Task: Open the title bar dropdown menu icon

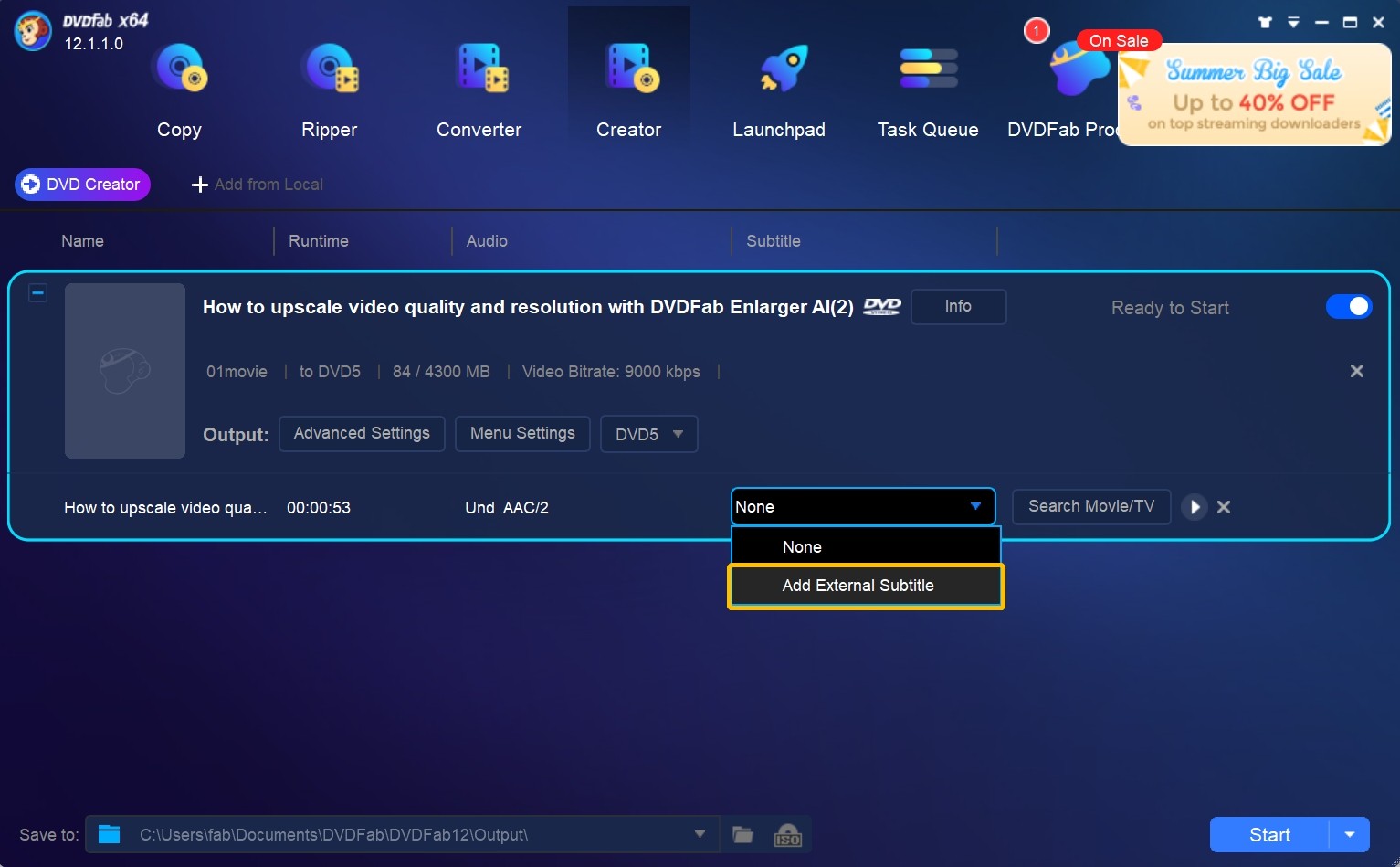Action: click(x=1293, y=22)
